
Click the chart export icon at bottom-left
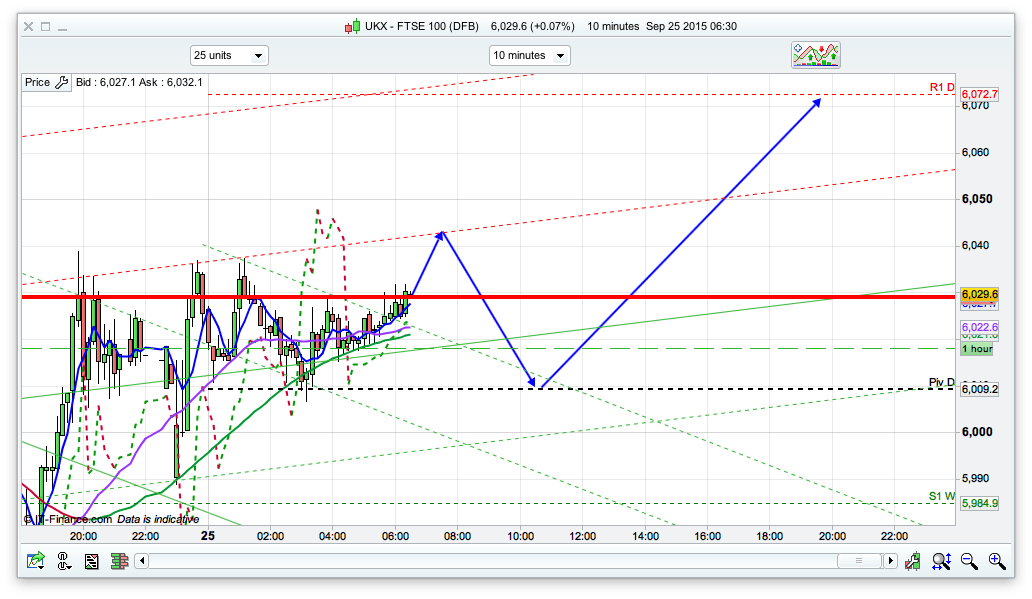[x=36, y=561]
